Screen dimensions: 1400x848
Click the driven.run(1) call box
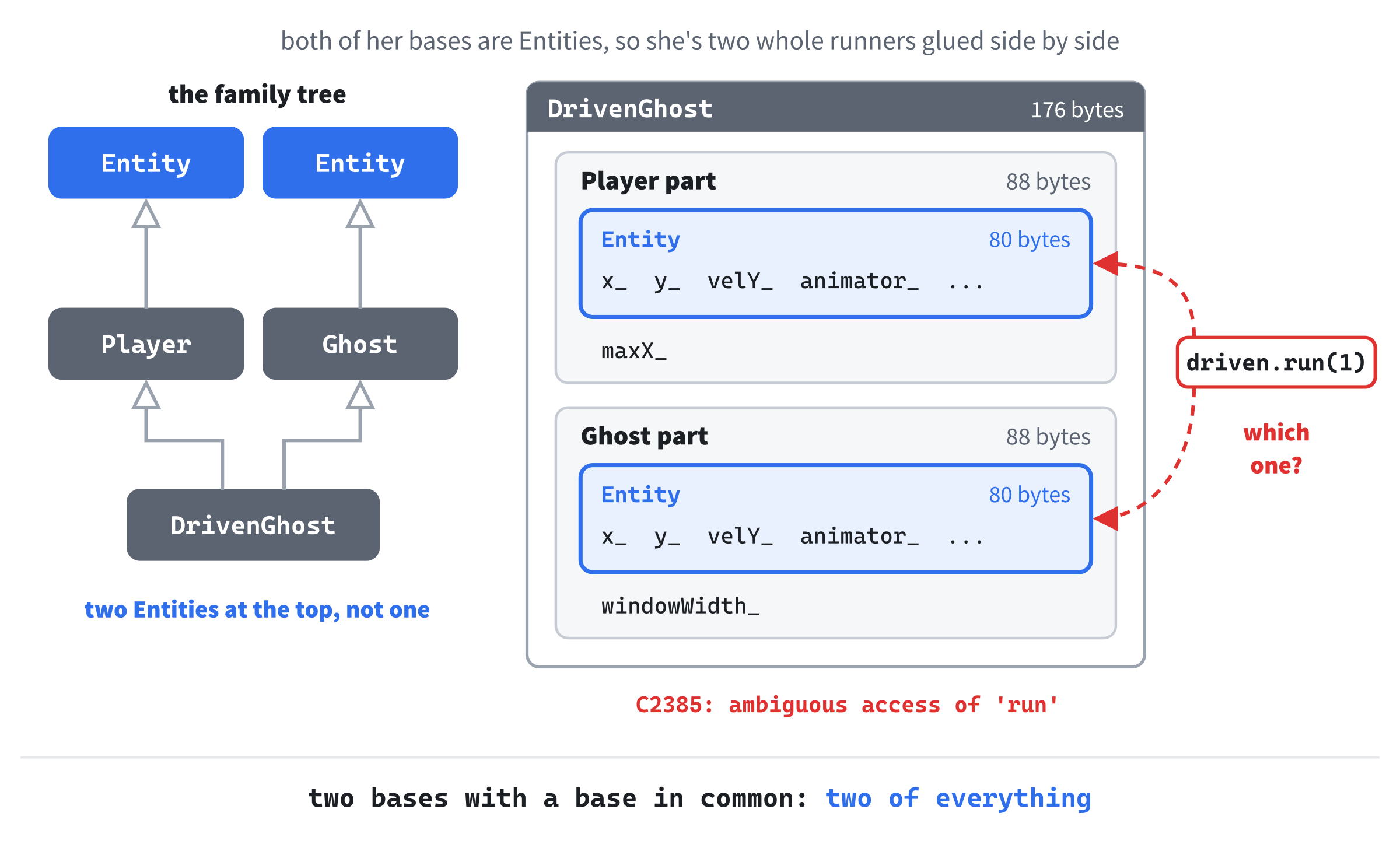coord(1276,362)
